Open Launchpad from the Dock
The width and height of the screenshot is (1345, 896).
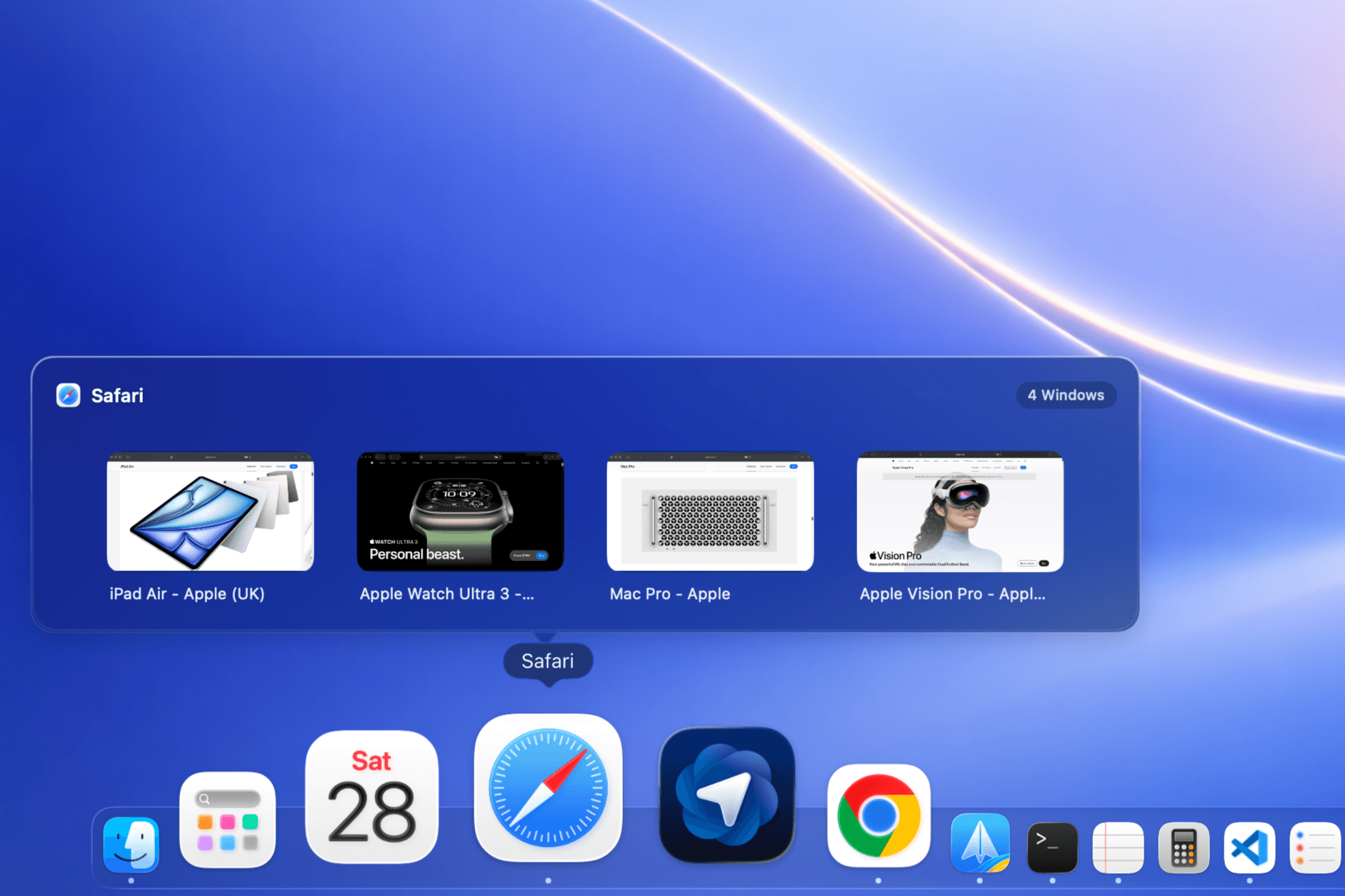click(227, 822)
